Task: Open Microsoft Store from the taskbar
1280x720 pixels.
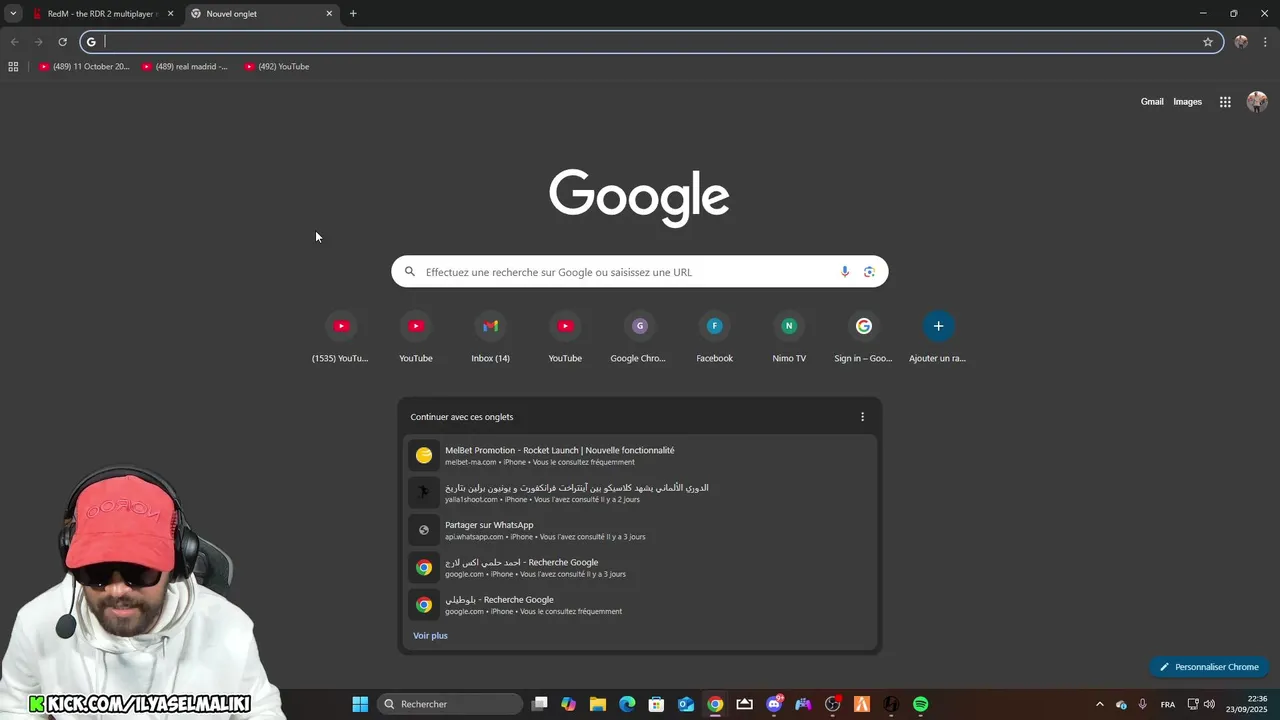Action: pos(656,704)
